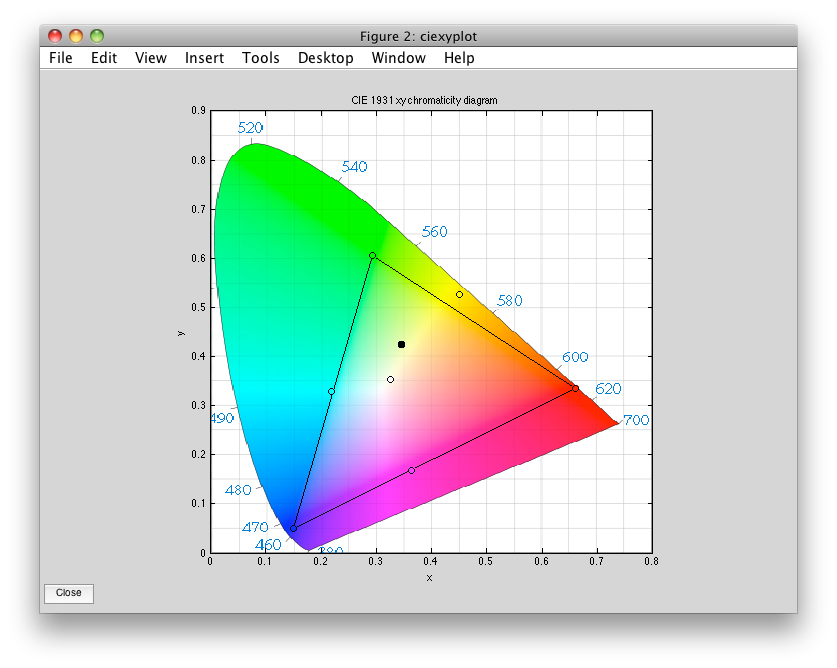Select the red primary vertex of the triangle

575,389
